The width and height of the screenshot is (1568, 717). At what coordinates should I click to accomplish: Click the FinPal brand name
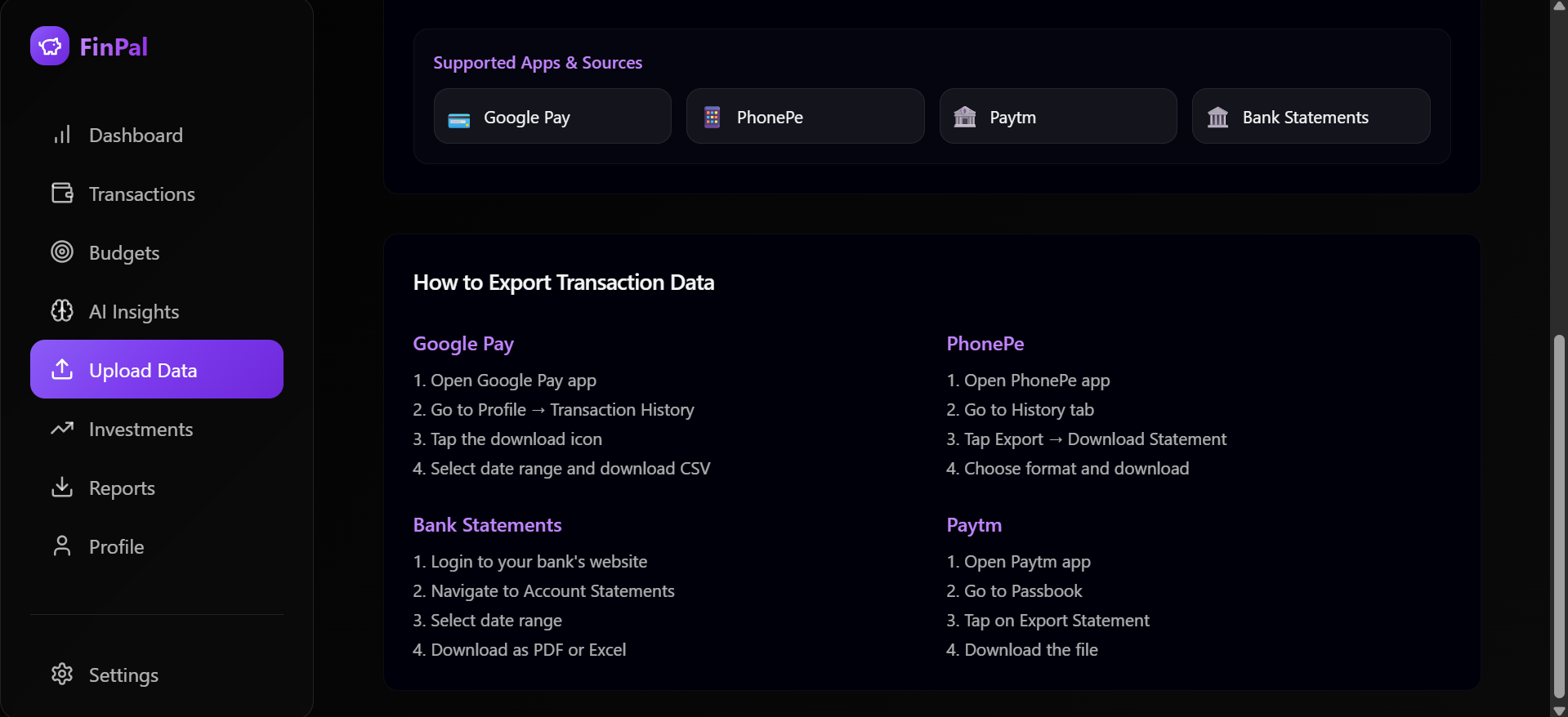pyautogui.click(x=114, y=47)
